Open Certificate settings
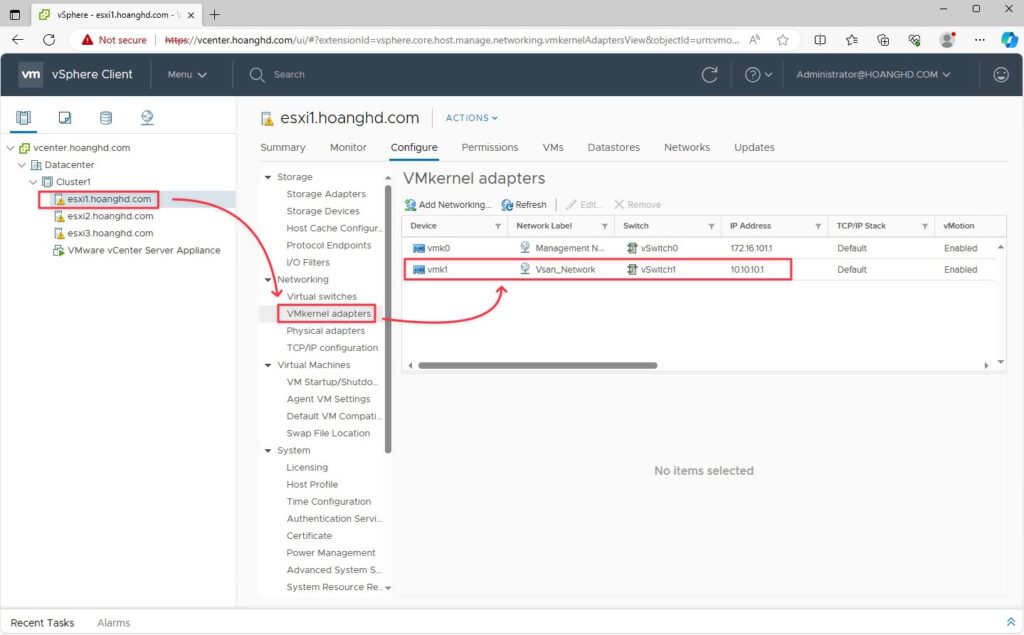Screen dimensions: 1024x635 309,536
